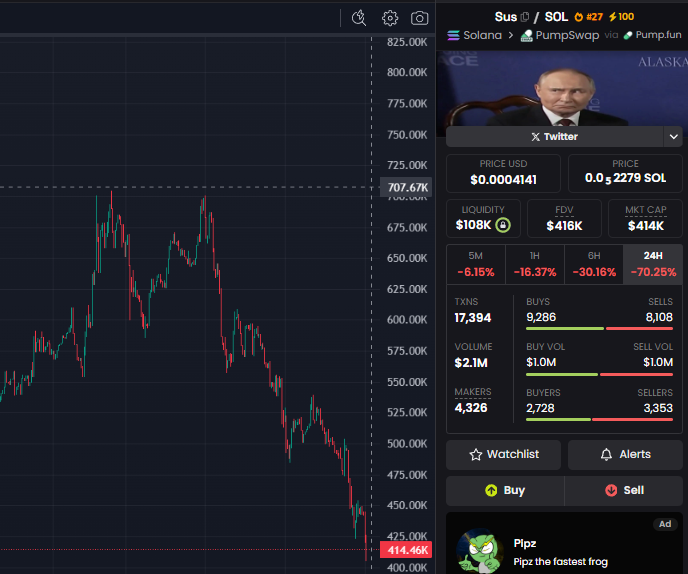Expand the socials dropdown chevron
688x574 pixels.
pyautogui.click(x=674, y=136)
